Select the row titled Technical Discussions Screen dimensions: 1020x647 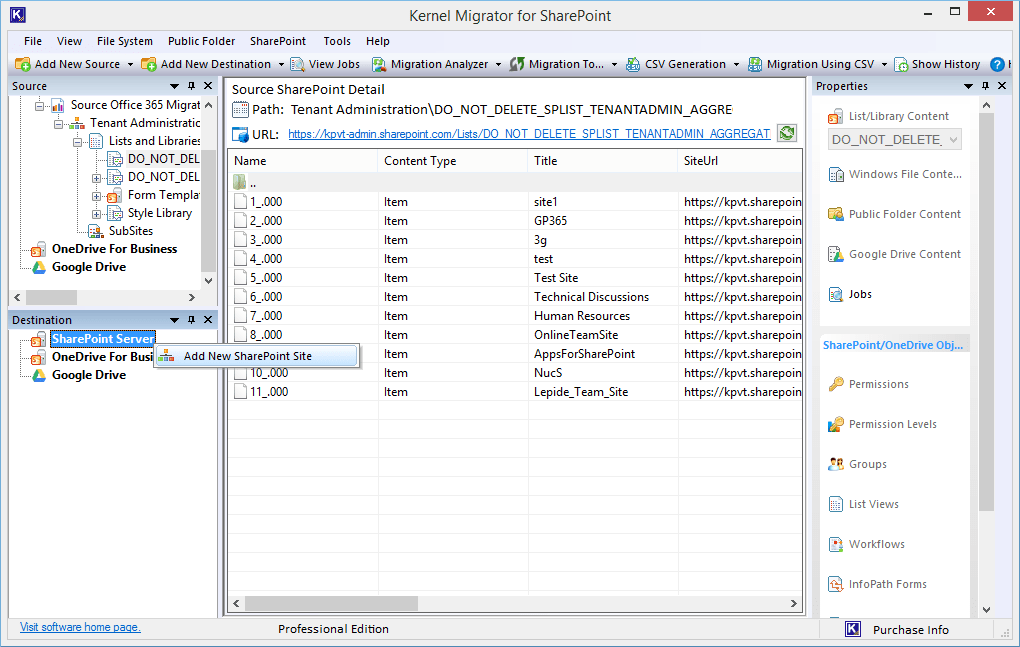[x=515, y=297]
